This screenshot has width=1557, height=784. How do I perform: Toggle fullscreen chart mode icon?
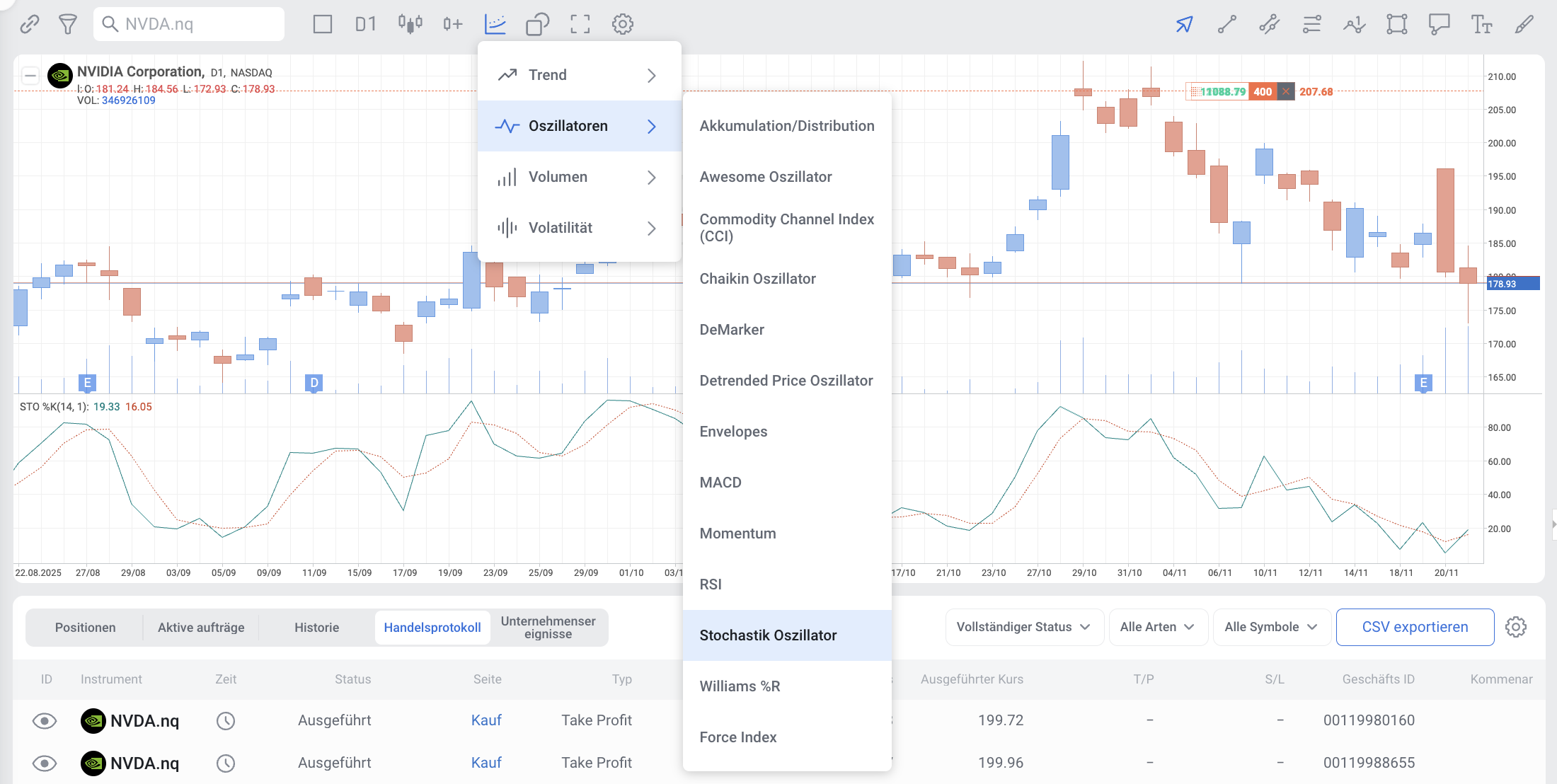(x=580, y=24)
